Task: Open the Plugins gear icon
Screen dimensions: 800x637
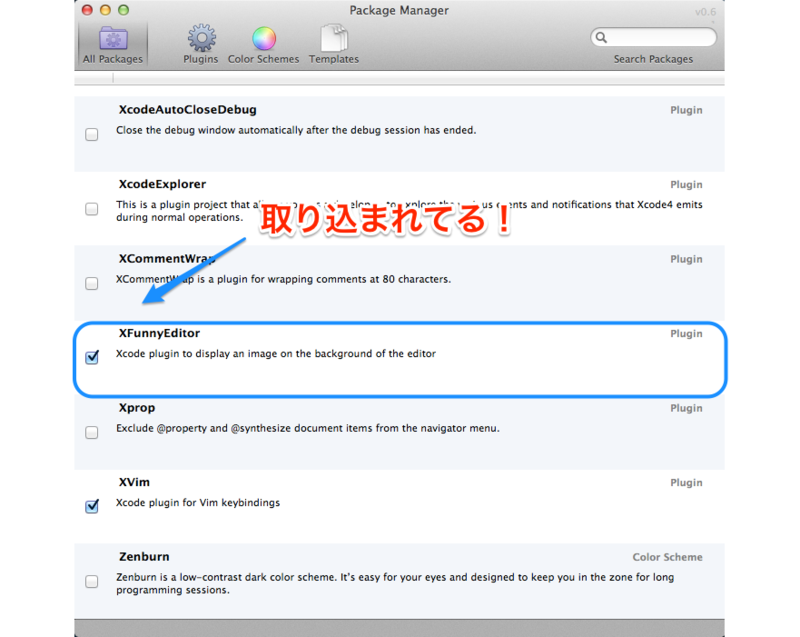Action: click(x=202, y=38)
